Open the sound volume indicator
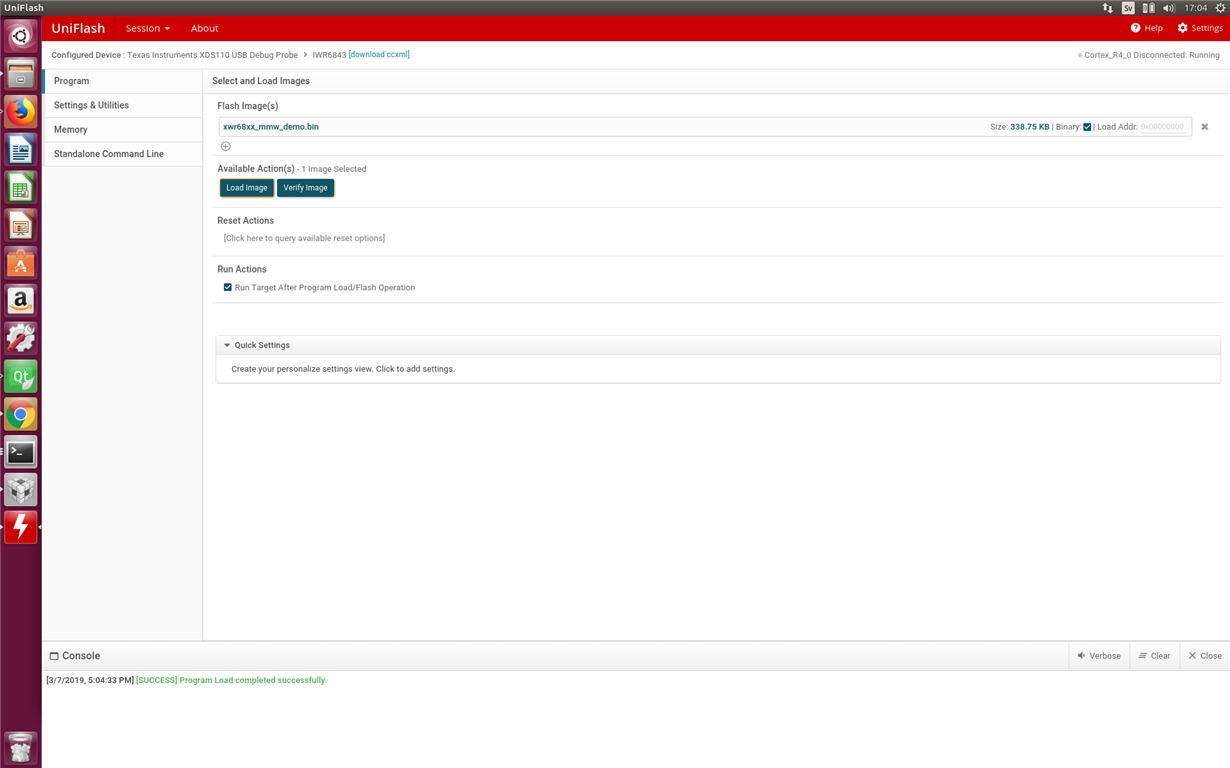Screen dimensions: 1230x768 pos(1169,8)
